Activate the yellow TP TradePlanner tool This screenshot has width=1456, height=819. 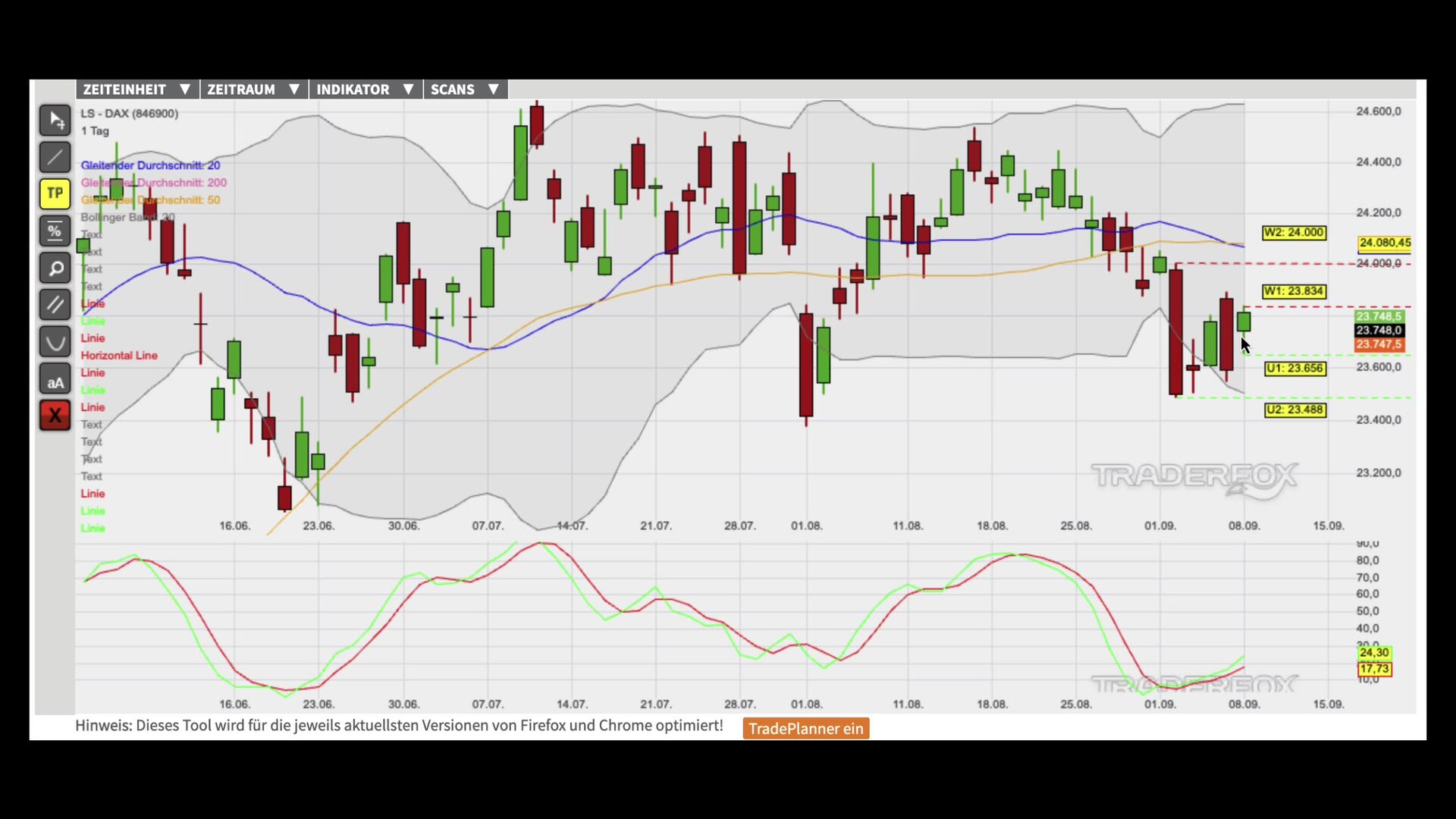[x=55, y=193]
